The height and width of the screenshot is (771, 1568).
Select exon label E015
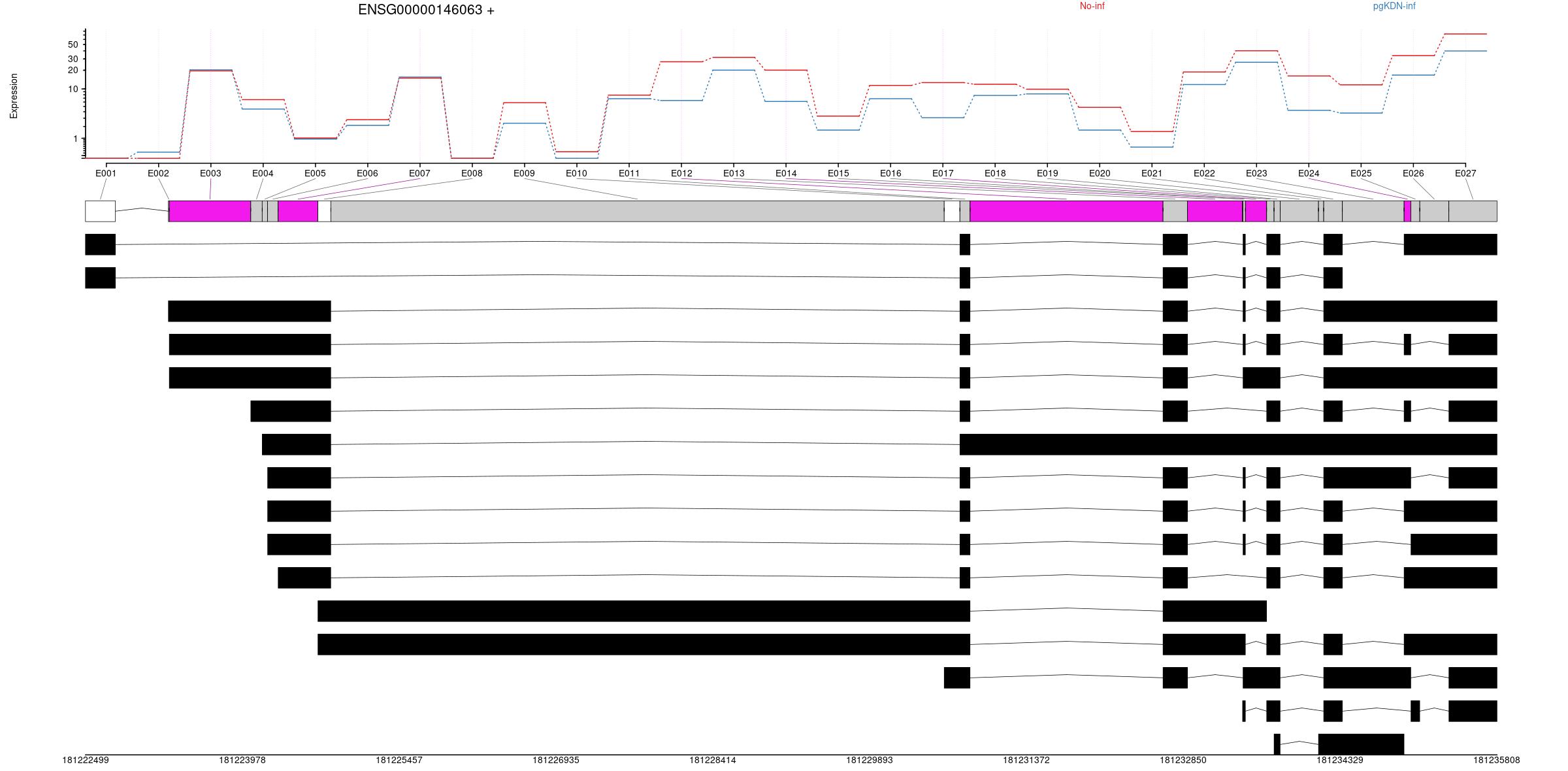[x=838, y=173]
